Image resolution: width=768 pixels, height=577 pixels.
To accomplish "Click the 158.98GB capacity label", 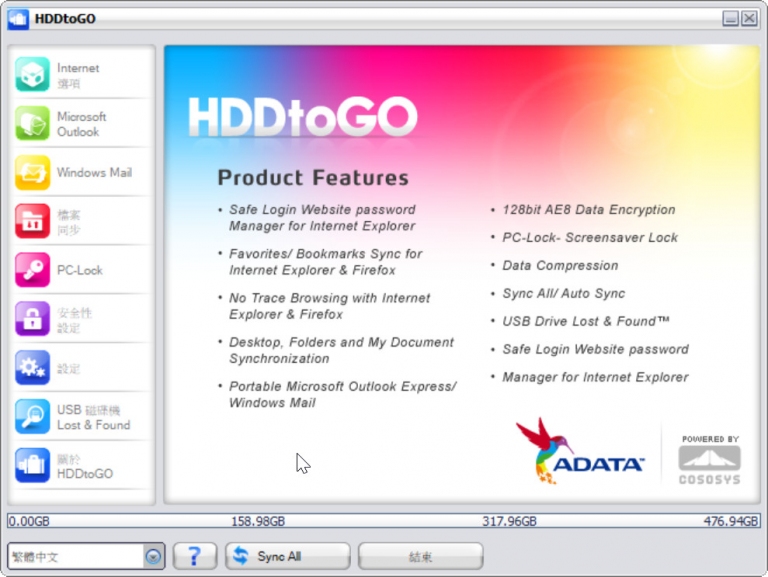I will click(x=258, y=521).
